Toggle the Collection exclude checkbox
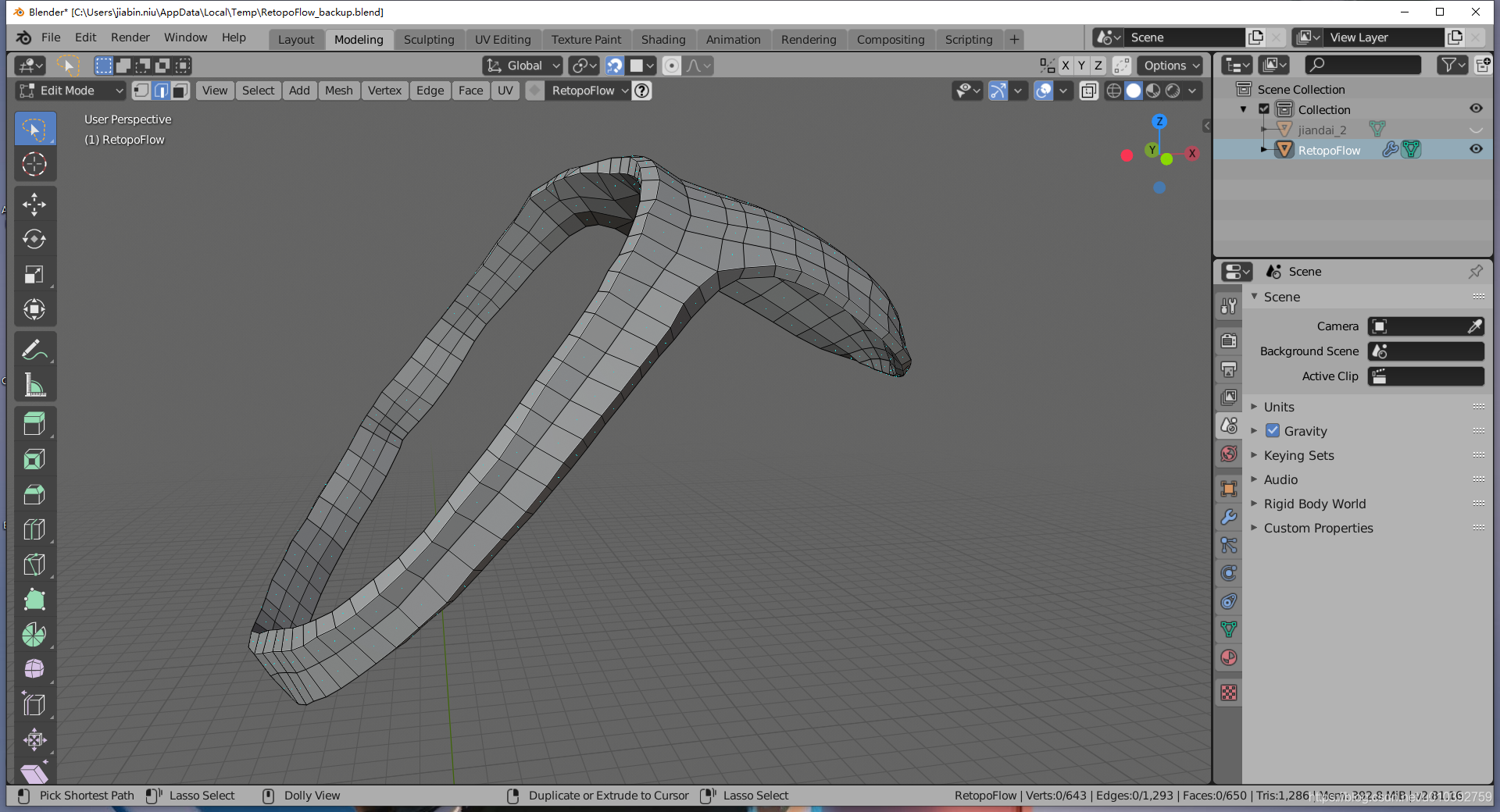Screen dimensions: 1500x812 tap(1264, 109)
